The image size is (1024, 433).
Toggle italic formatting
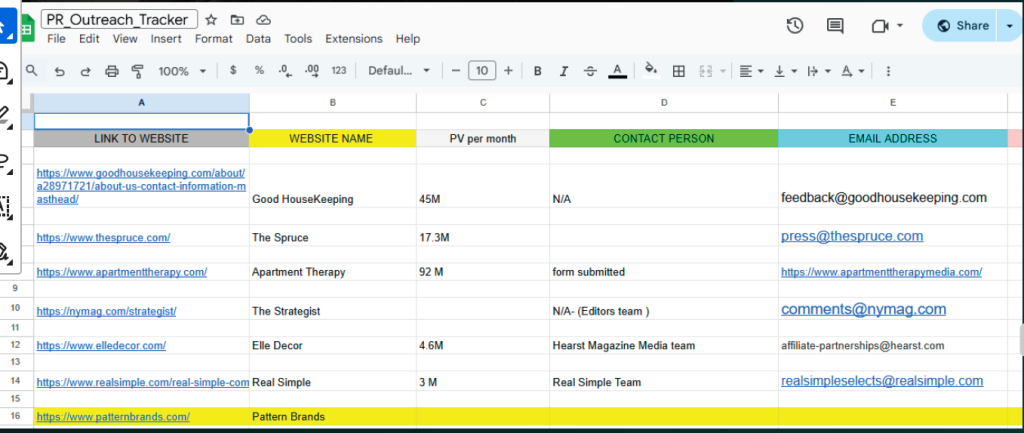pos(564,71)
